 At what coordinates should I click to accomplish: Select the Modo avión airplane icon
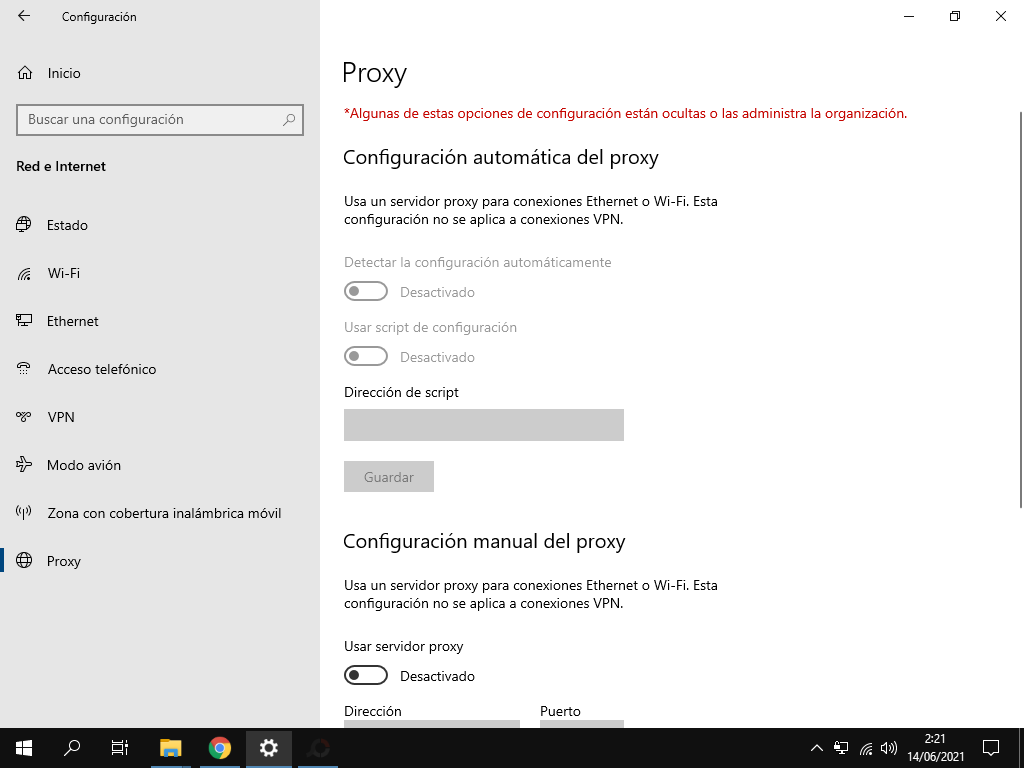pos(24,464)
